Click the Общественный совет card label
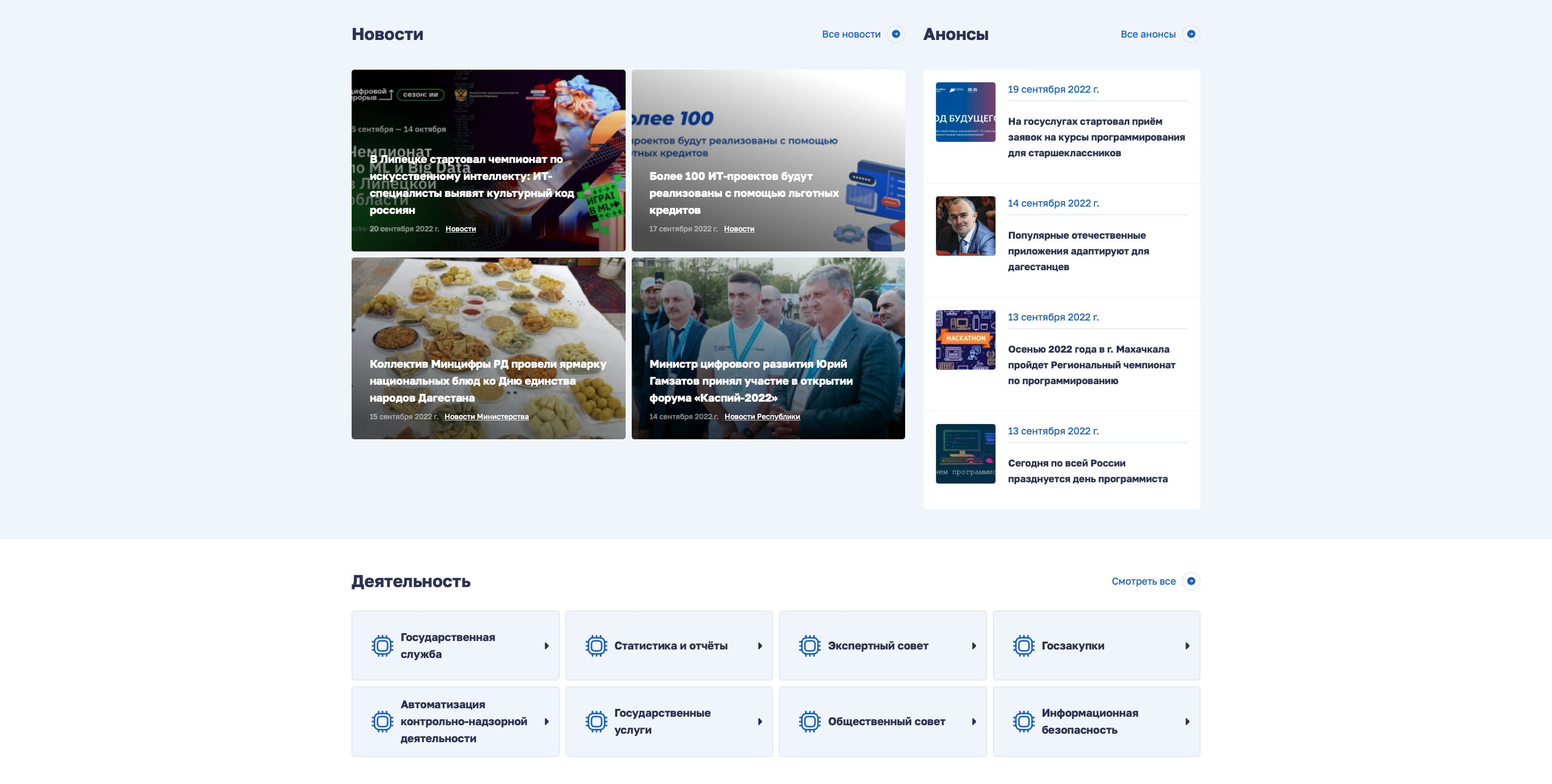1552x784 pixels. [x=886, y=722]
